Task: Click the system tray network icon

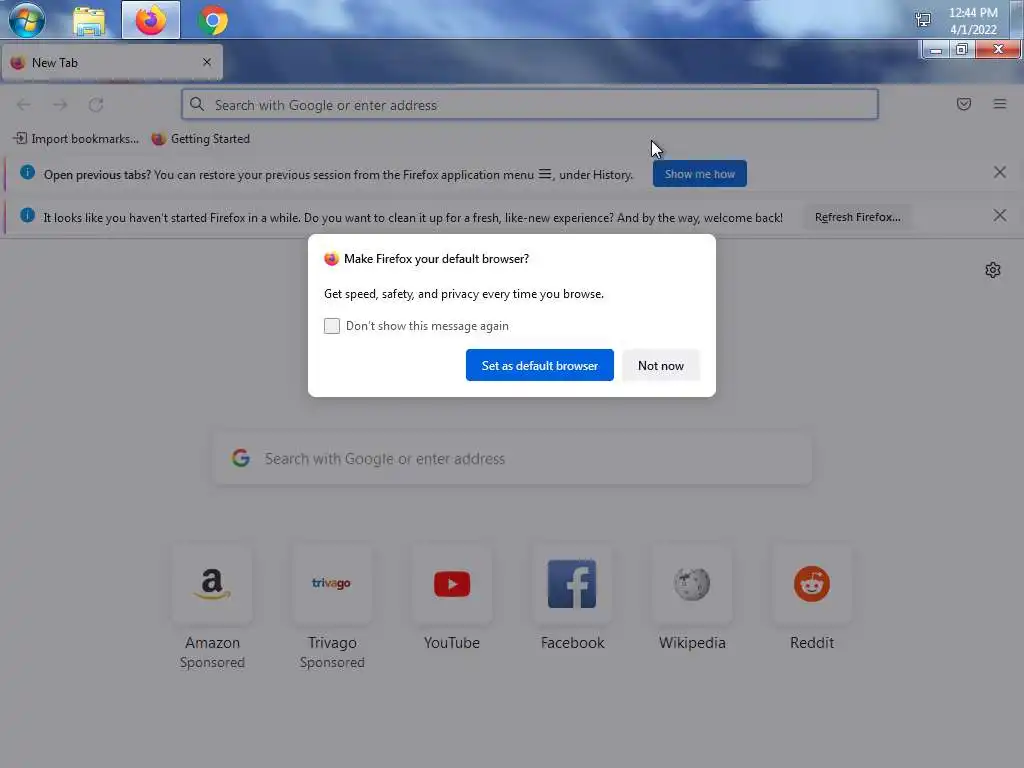Action: coord(923,20)
